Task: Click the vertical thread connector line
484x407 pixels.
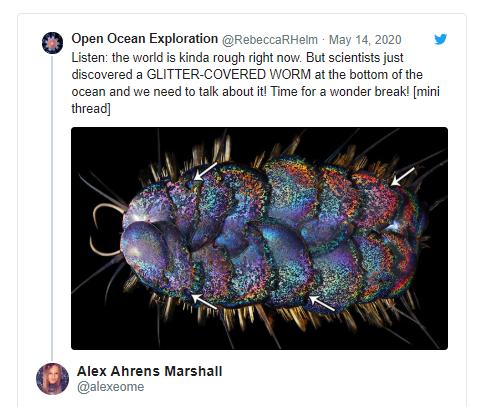Action: tap(52, 207)
